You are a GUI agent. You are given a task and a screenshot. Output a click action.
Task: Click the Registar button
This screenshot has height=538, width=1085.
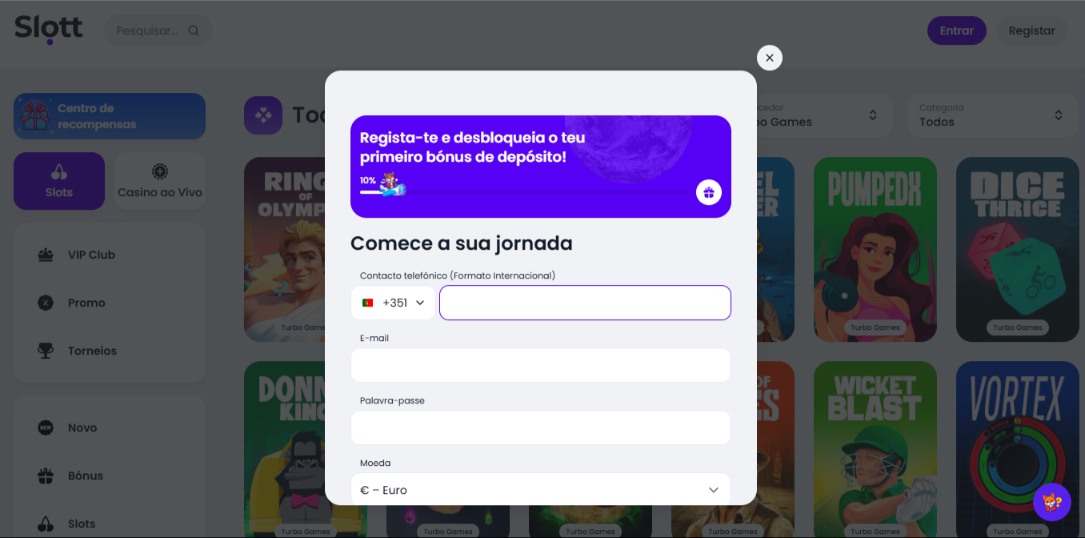coord(1032,30)
